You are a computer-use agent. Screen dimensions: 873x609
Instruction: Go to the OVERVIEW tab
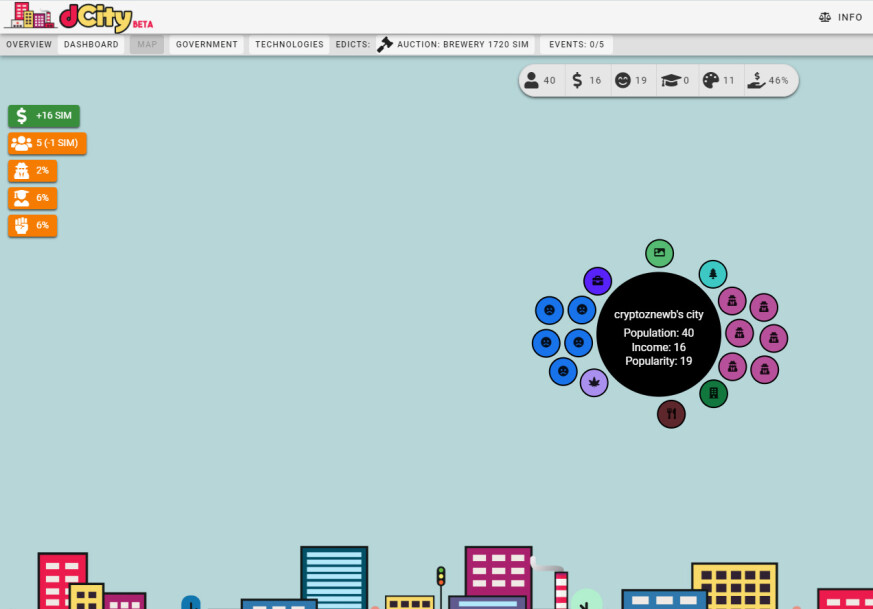tap(29, 45)
